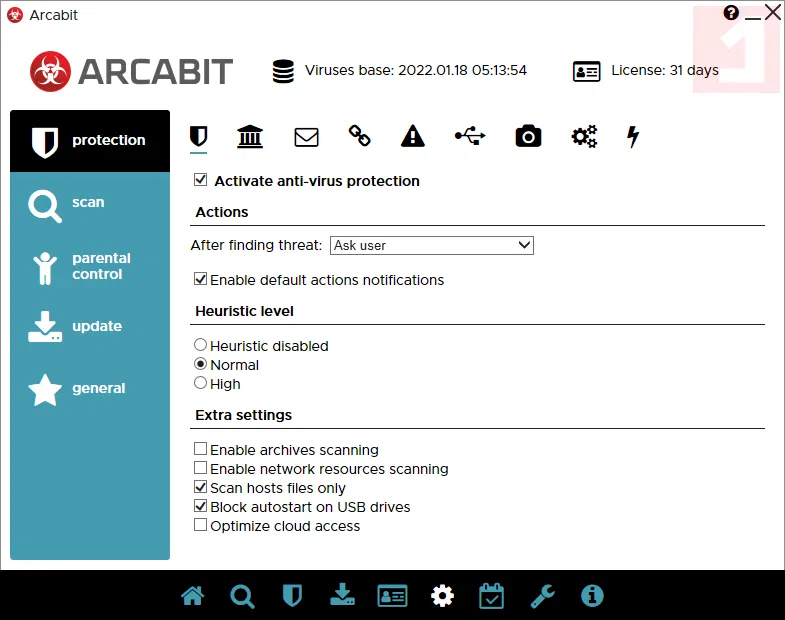Screen dimensions: 785x620
Task: Toggle Enable default actions notifications checkbox
Action: point(200,278)
